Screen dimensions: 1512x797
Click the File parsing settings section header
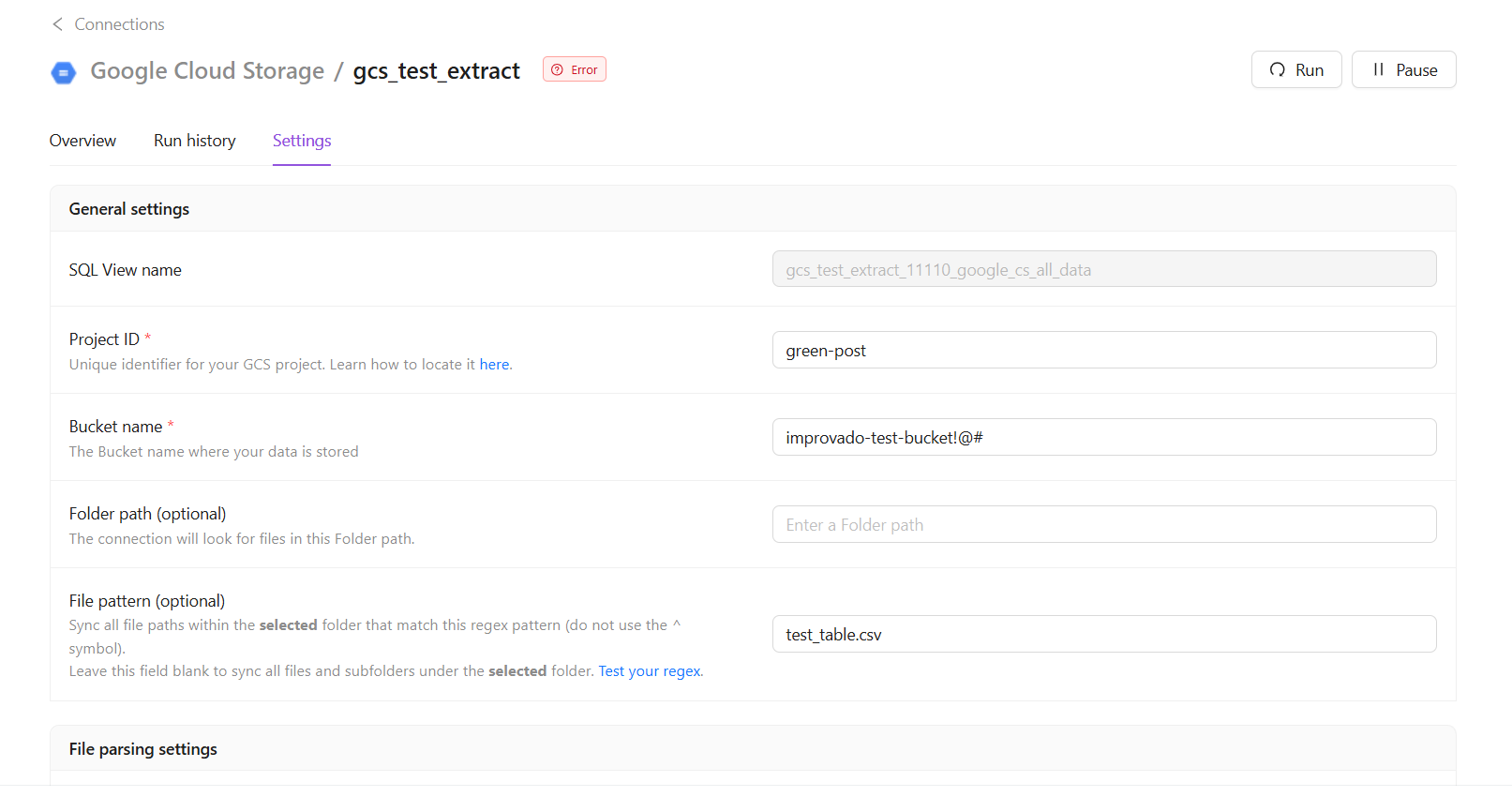click(142, 749)
